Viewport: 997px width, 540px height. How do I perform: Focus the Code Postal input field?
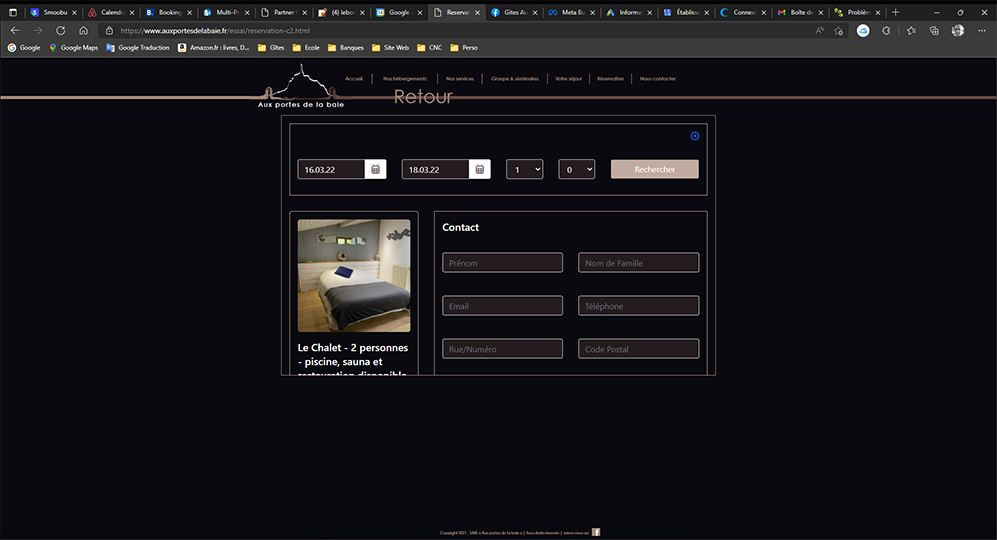[638, 349]
